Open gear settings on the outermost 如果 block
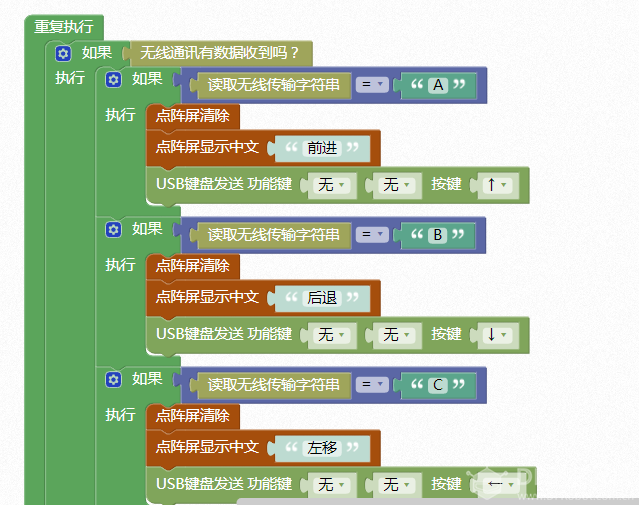The height and width of the screenshot is (505, 639). (x=63, y=53)
